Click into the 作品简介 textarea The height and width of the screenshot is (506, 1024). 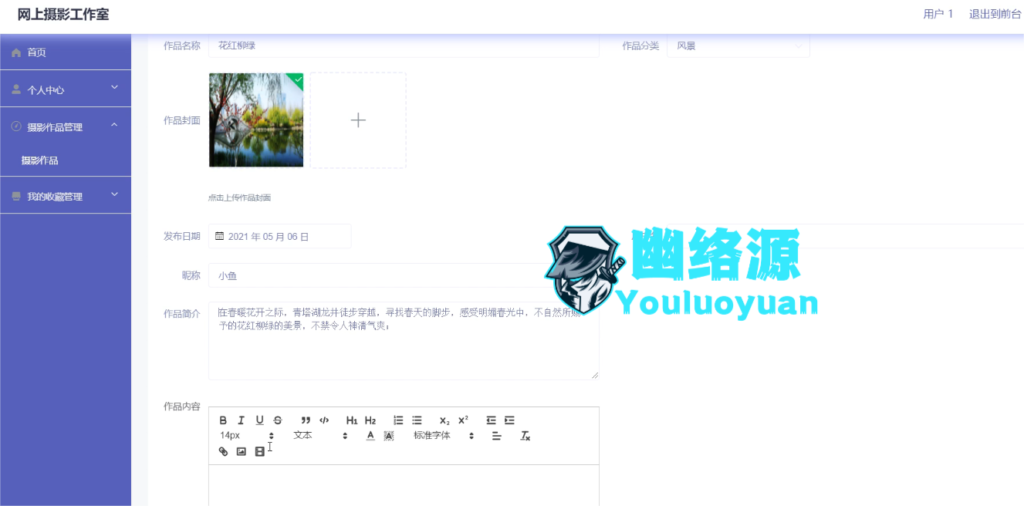pyautogui.click(x=404, y=340)
